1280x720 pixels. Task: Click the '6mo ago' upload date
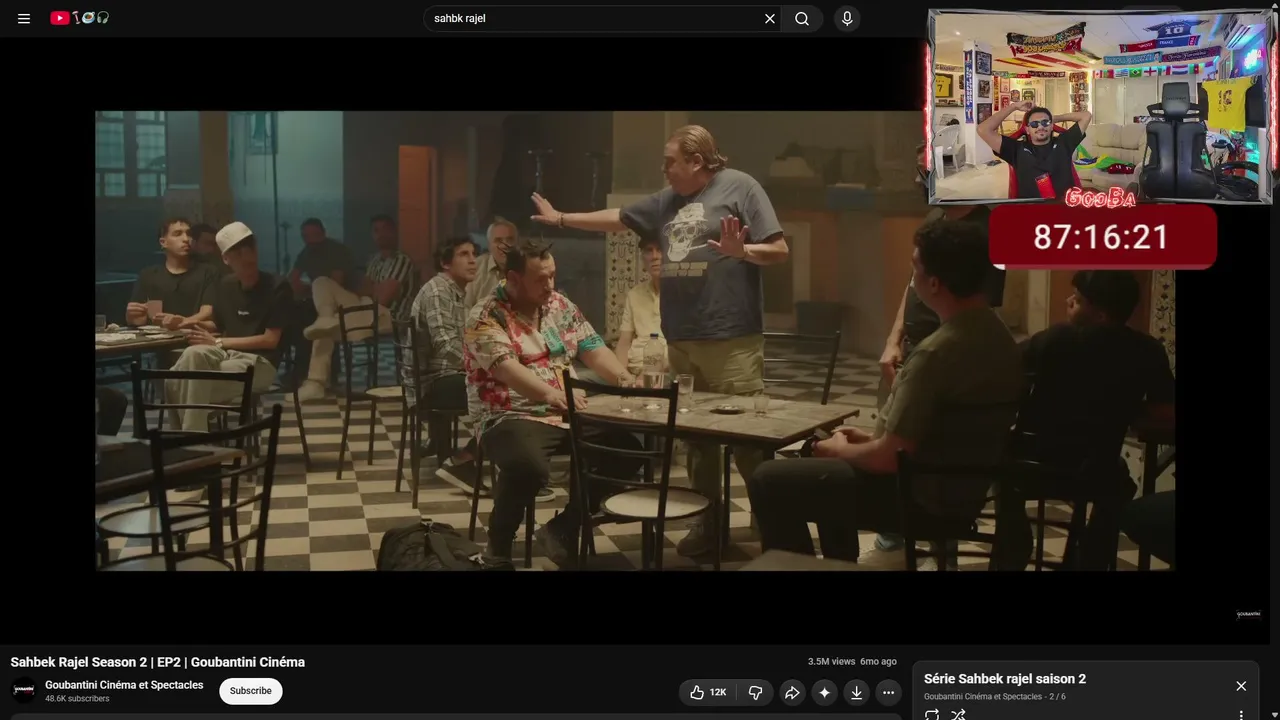(x=878, y=662)
